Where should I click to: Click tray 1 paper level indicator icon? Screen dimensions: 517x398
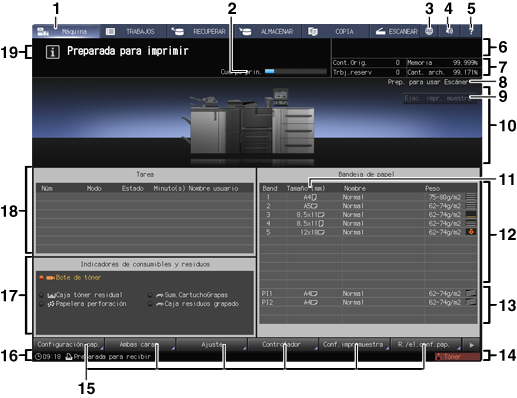point(471,197)
